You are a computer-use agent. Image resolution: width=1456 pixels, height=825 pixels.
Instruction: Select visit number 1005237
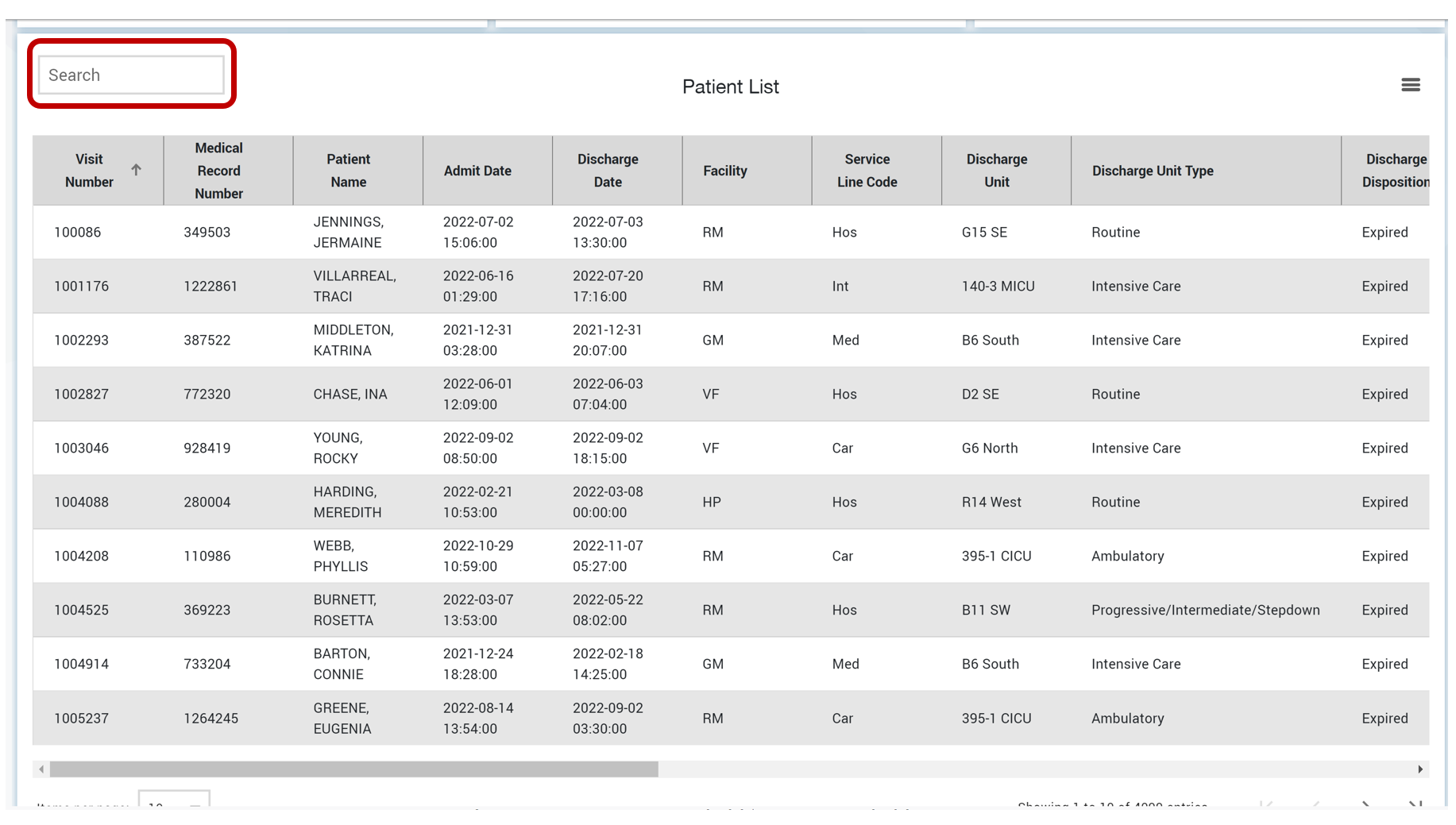(x=82, y=719)
